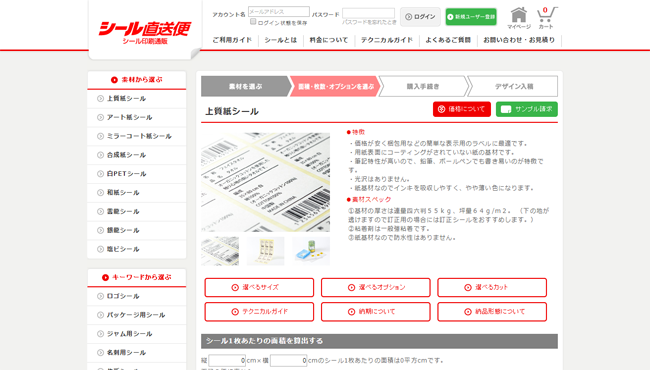
Task: Click the yen icon on 価格について
Action: tap(441, 109)
